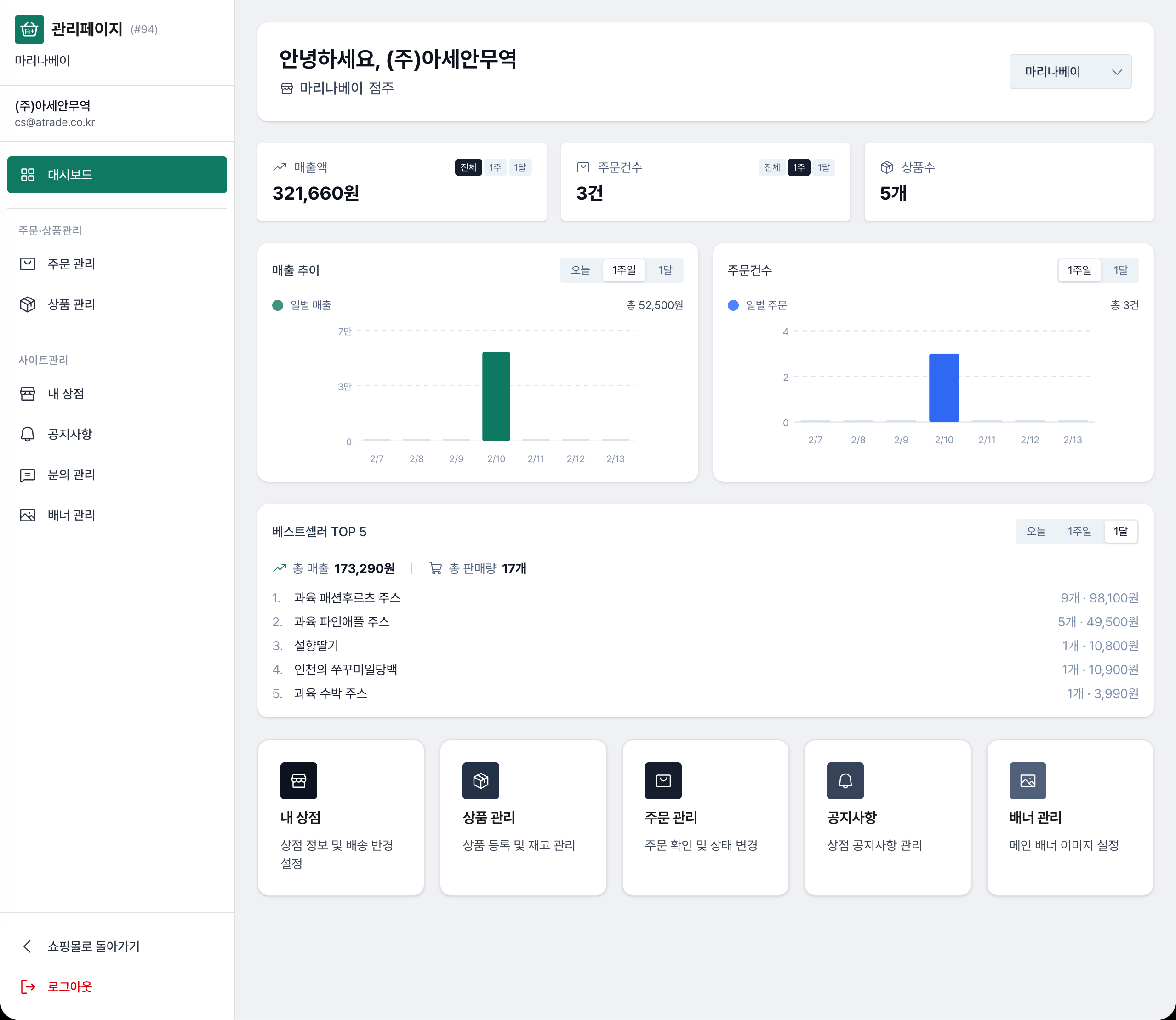Open 배너 관리 from sidebar

coord(117,515)
